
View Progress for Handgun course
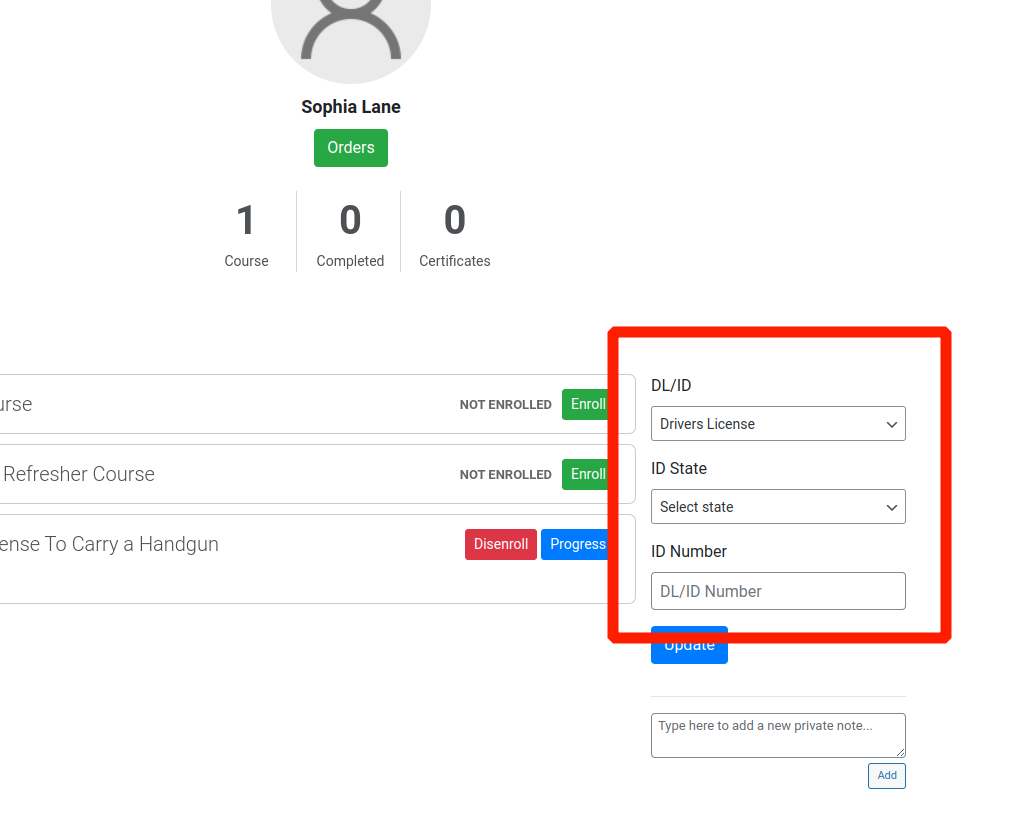[x=575, y=545]
